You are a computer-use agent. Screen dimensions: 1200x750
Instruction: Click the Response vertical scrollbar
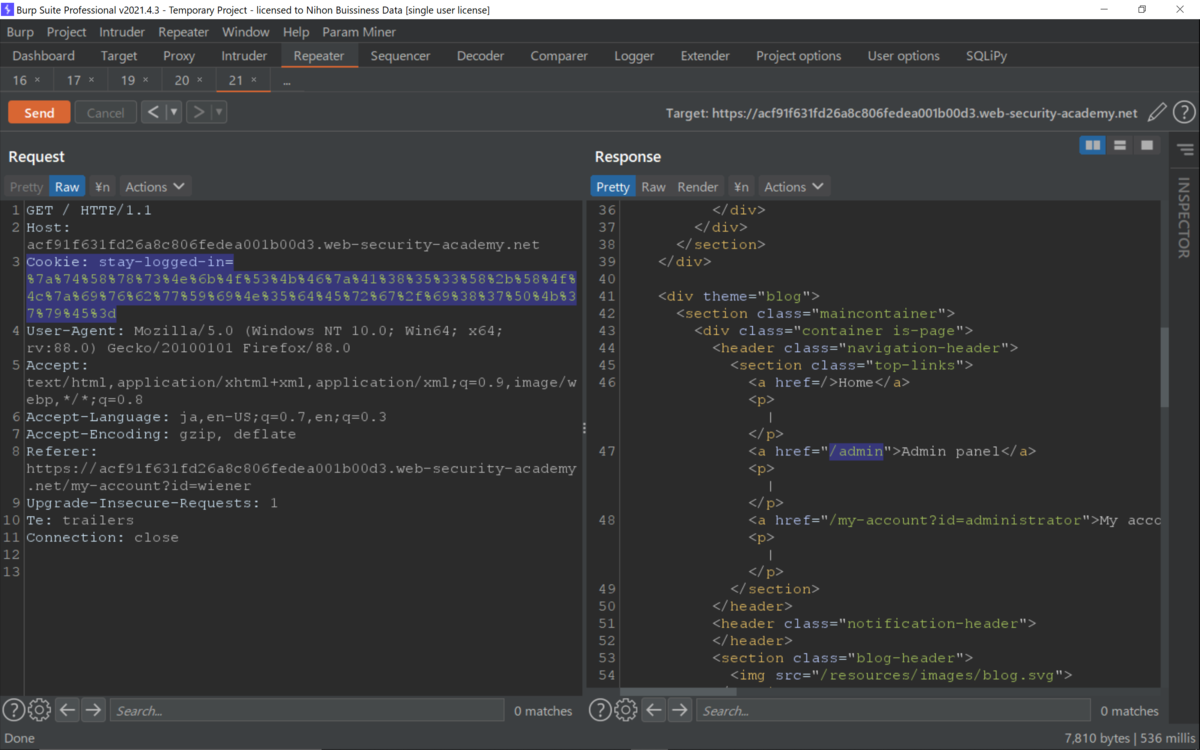click(x=1164, y=366)
